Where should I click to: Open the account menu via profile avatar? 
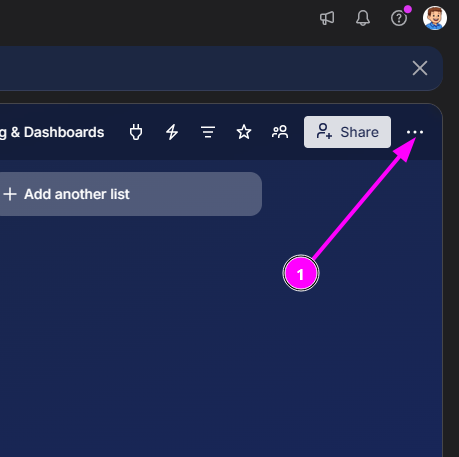pyautogui.click(x=435, y=18)
